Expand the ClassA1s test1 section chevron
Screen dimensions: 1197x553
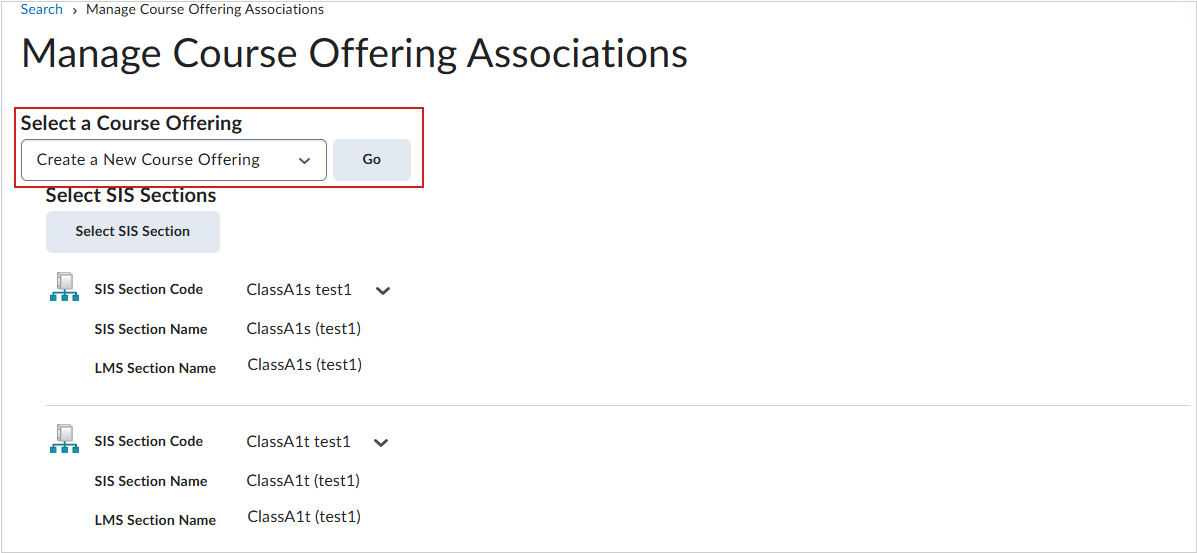[x=382, y=291]
